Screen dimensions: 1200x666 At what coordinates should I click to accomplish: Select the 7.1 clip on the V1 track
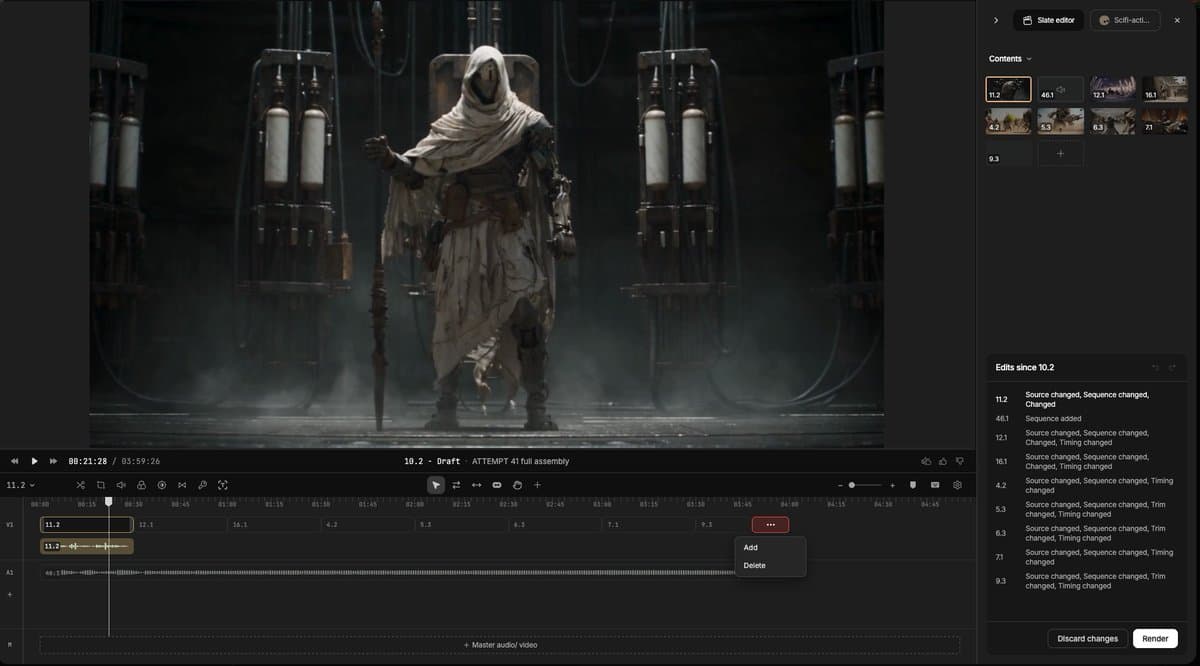(650, 524)
